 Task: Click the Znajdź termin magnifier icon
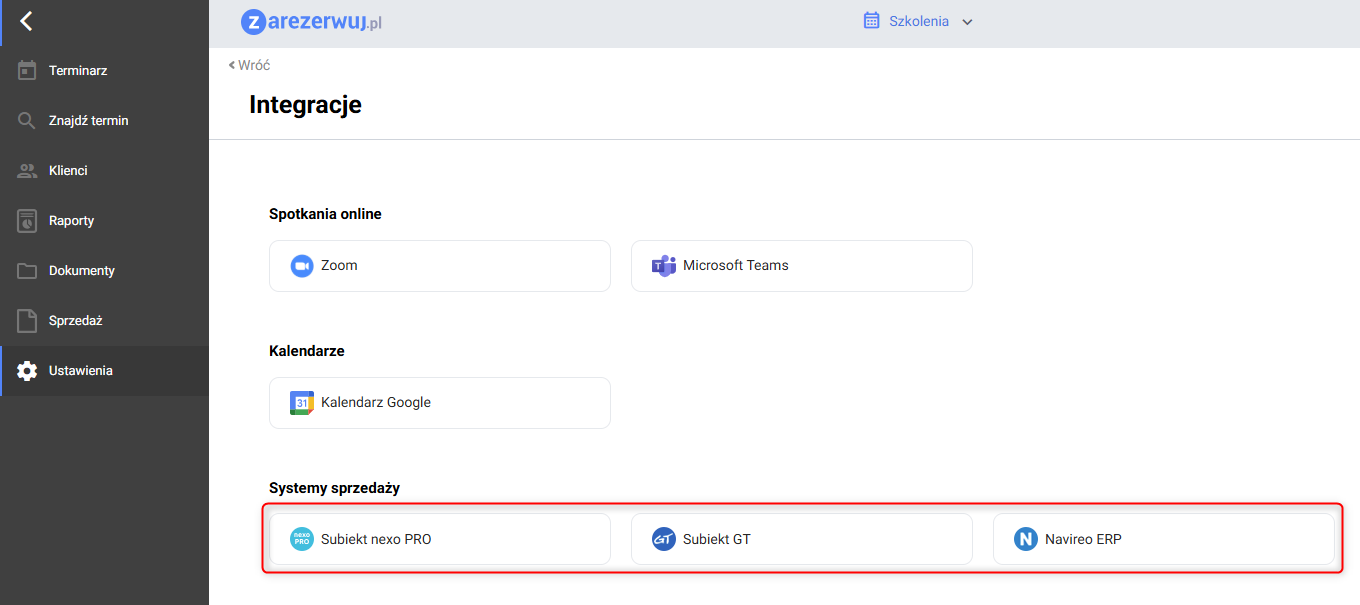tap(27, 121)
